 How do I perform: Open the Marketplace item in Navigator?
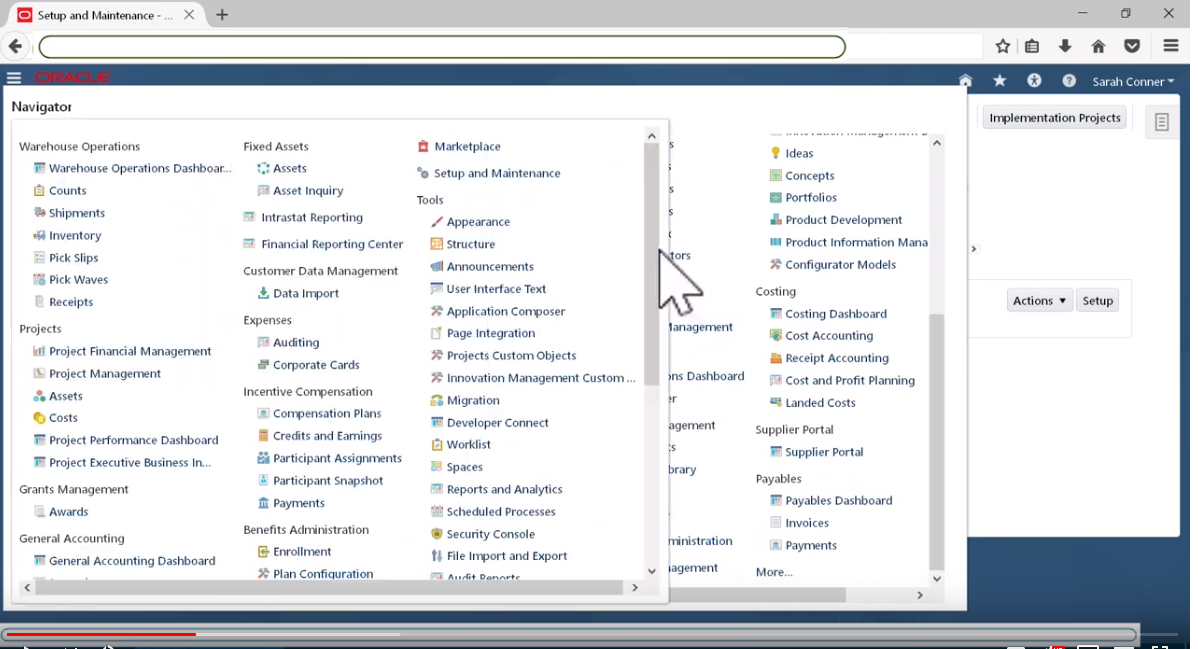point(467,146)
